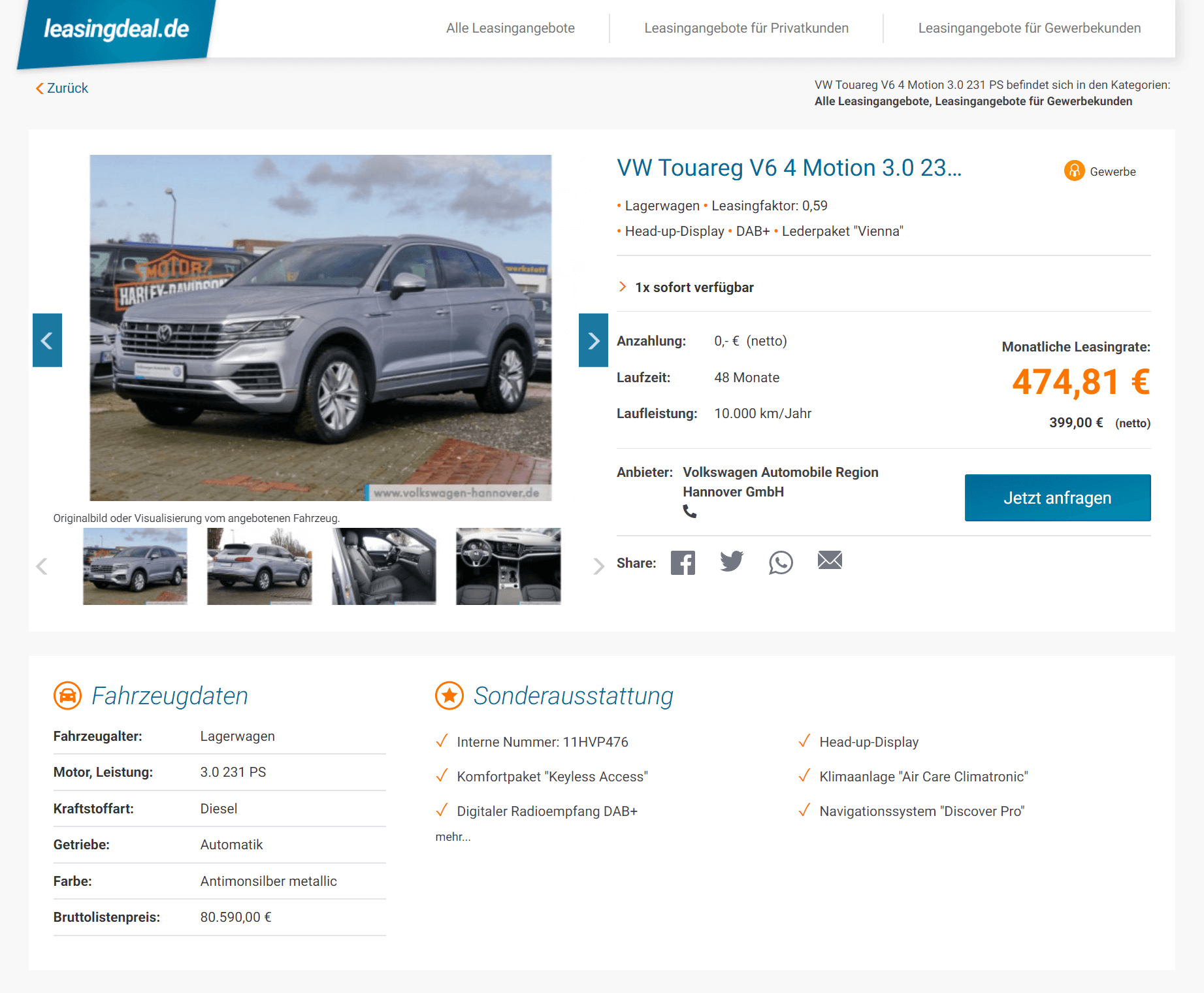1204x993 pixels.
Task: Click the Fahrzeugdaten car icon
Action: coord(67,696)
